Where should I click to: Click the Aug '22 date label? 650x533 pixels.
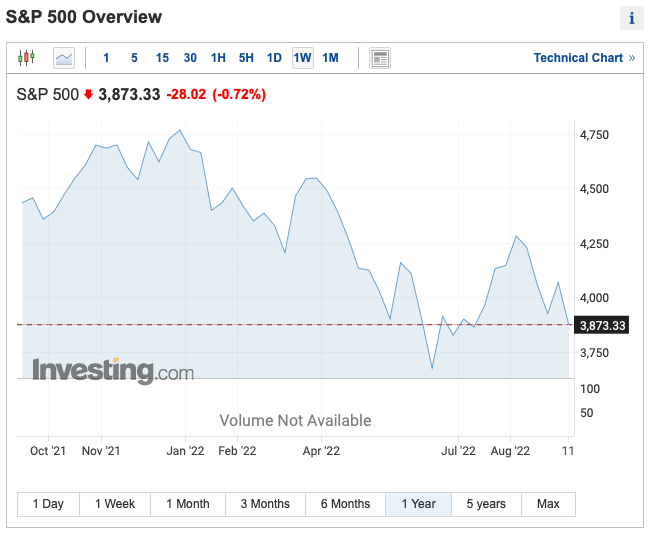click(510, 451)
